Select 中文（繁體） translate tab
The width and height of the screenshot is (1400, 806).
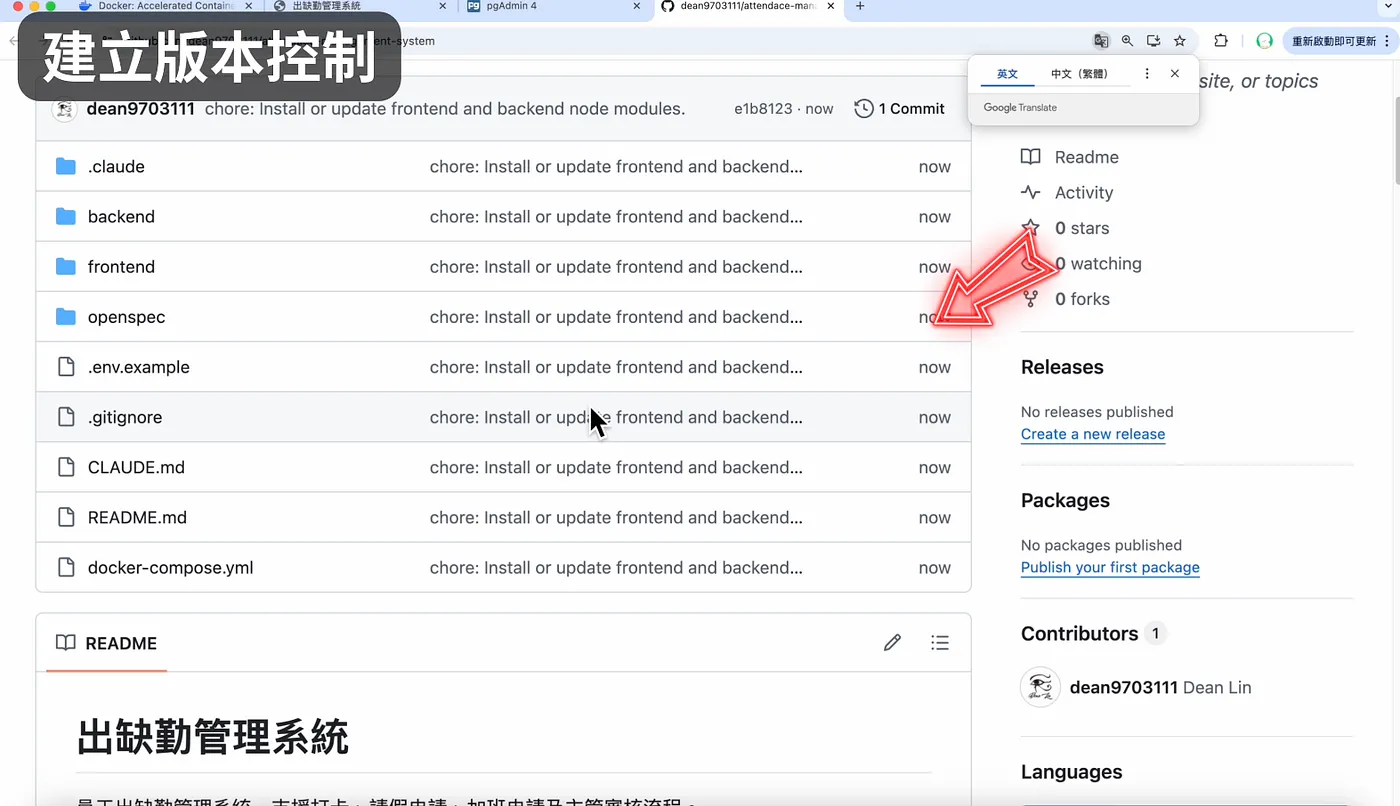1080,74
